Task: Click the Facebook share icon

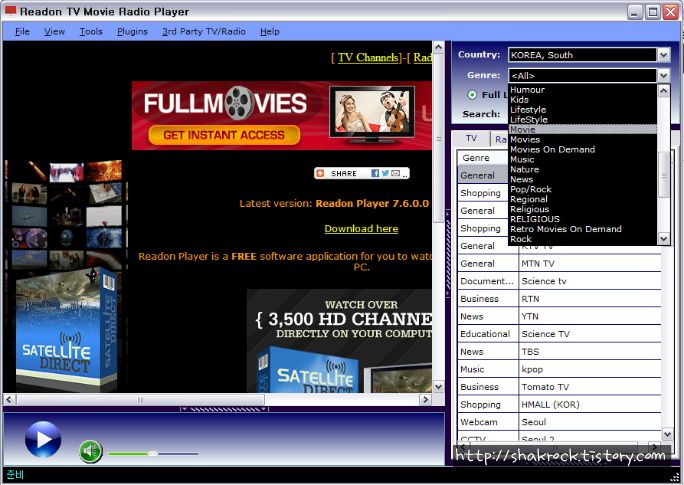Action: click(x=375, y=173)
